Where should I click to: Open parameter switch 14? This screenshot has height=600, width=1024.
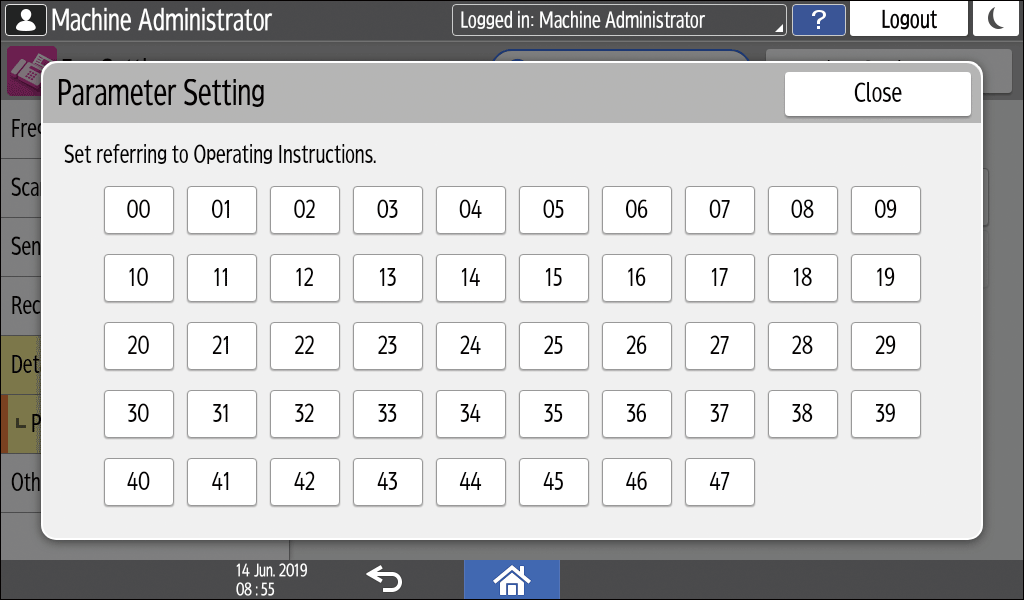tap(471, 278)
